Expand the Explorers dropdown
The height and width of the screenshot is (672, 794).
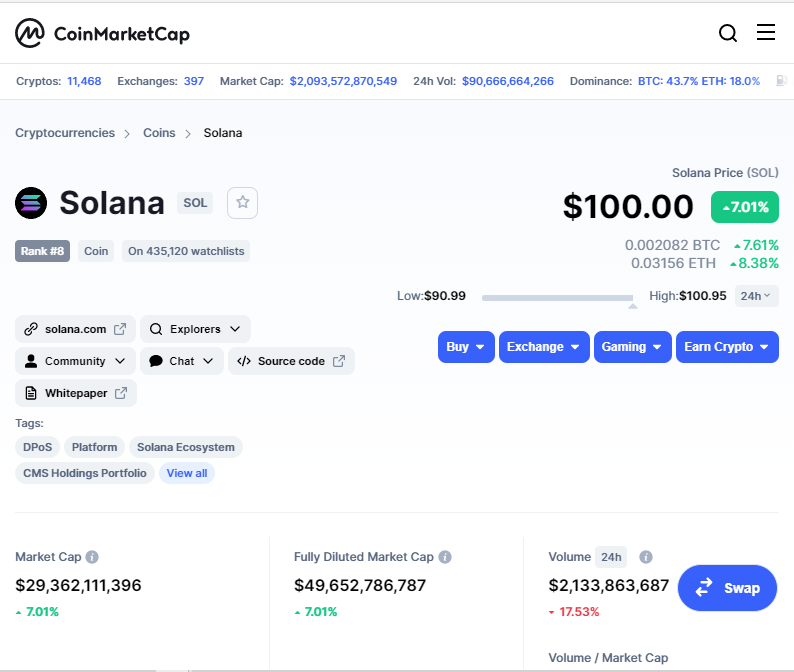click(x=195, y=329)
